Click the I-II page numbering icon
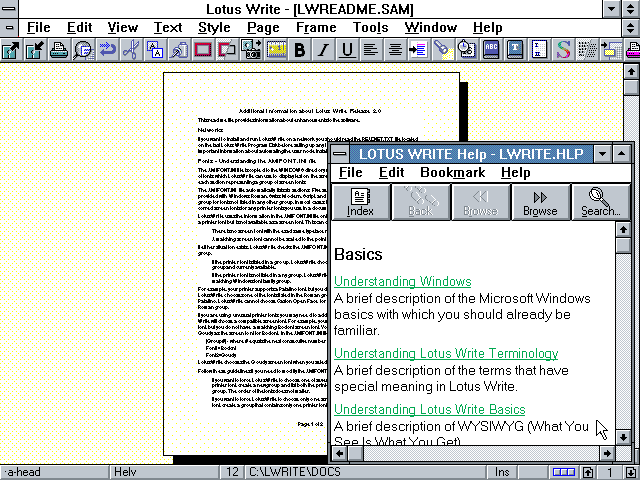Image resolution: width=640 pixels, height=480 pixels. coord(540,50)
